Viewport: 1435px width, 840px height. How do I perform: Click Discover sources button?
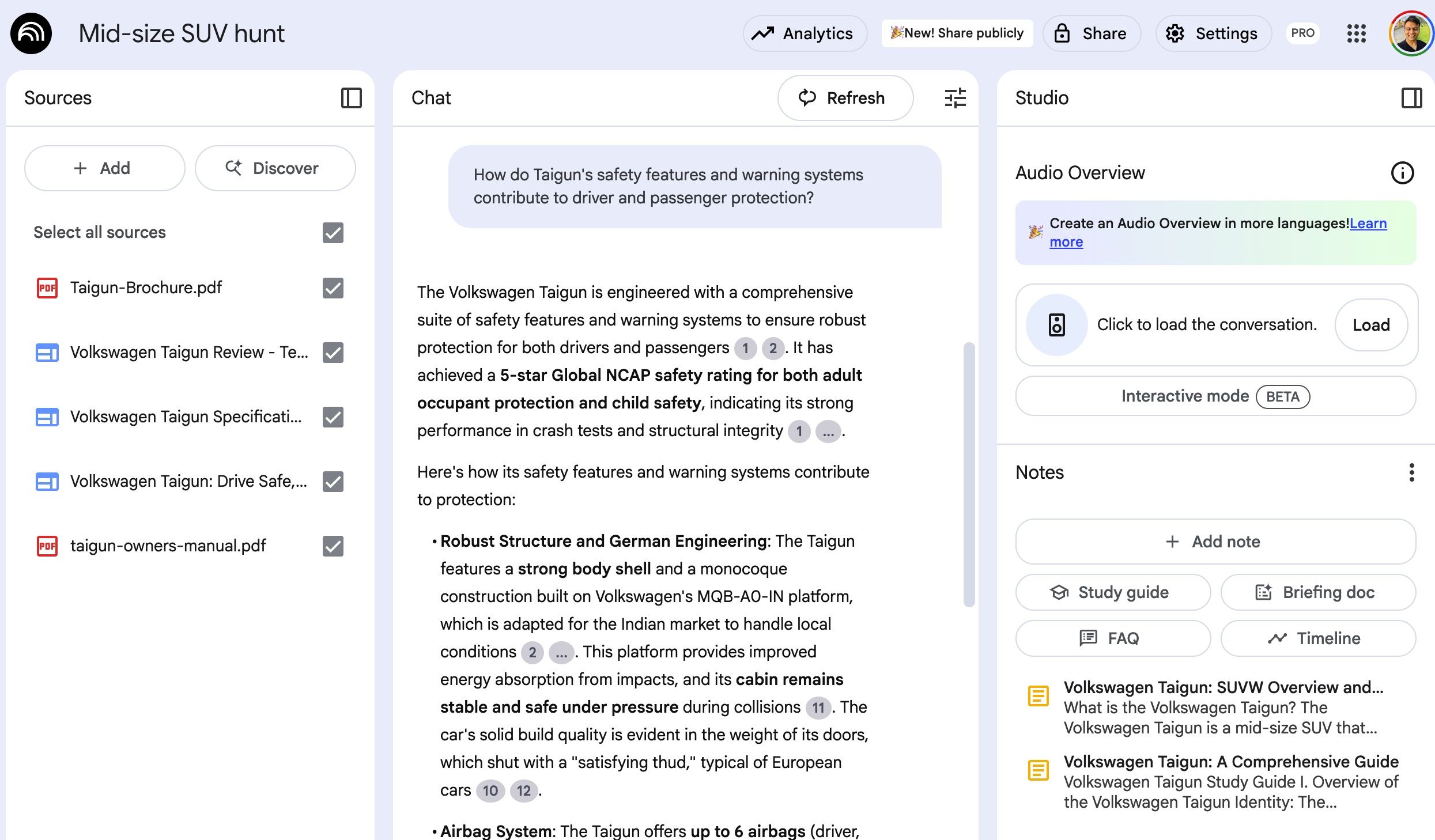pyautogui.click(x=275, y=168)
